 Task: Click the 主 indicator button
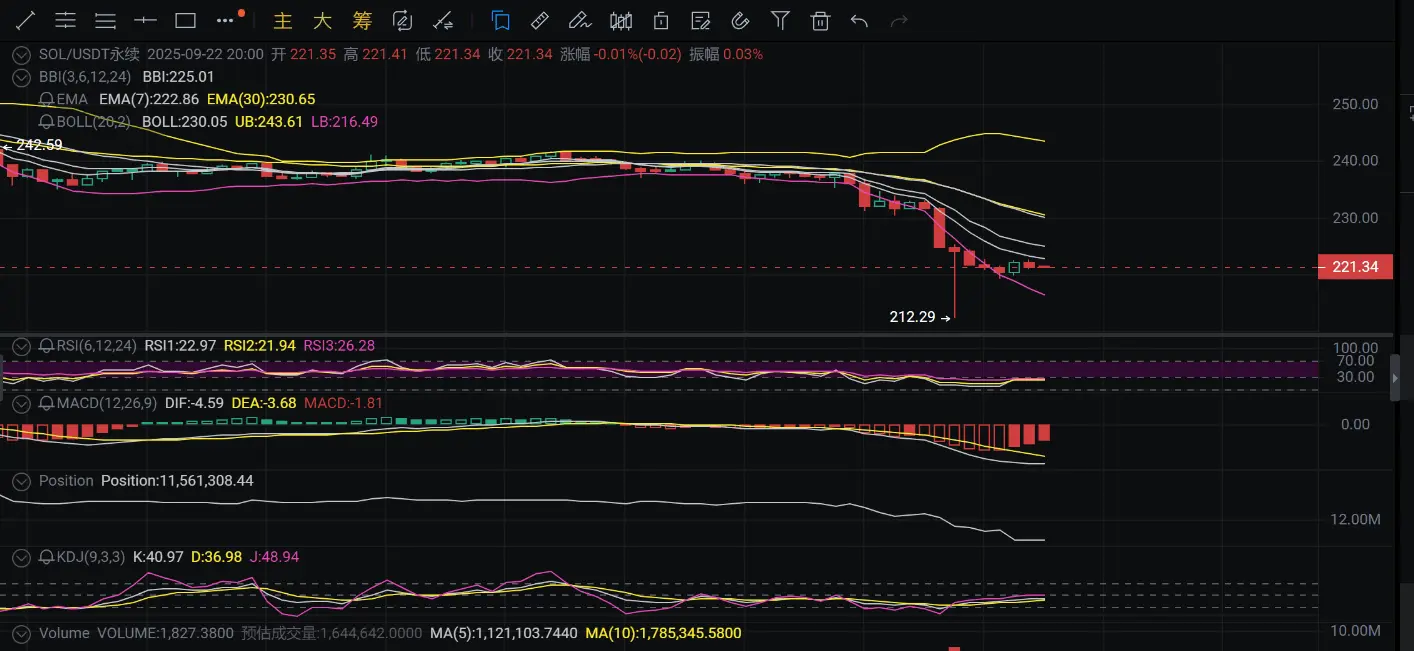283,21
